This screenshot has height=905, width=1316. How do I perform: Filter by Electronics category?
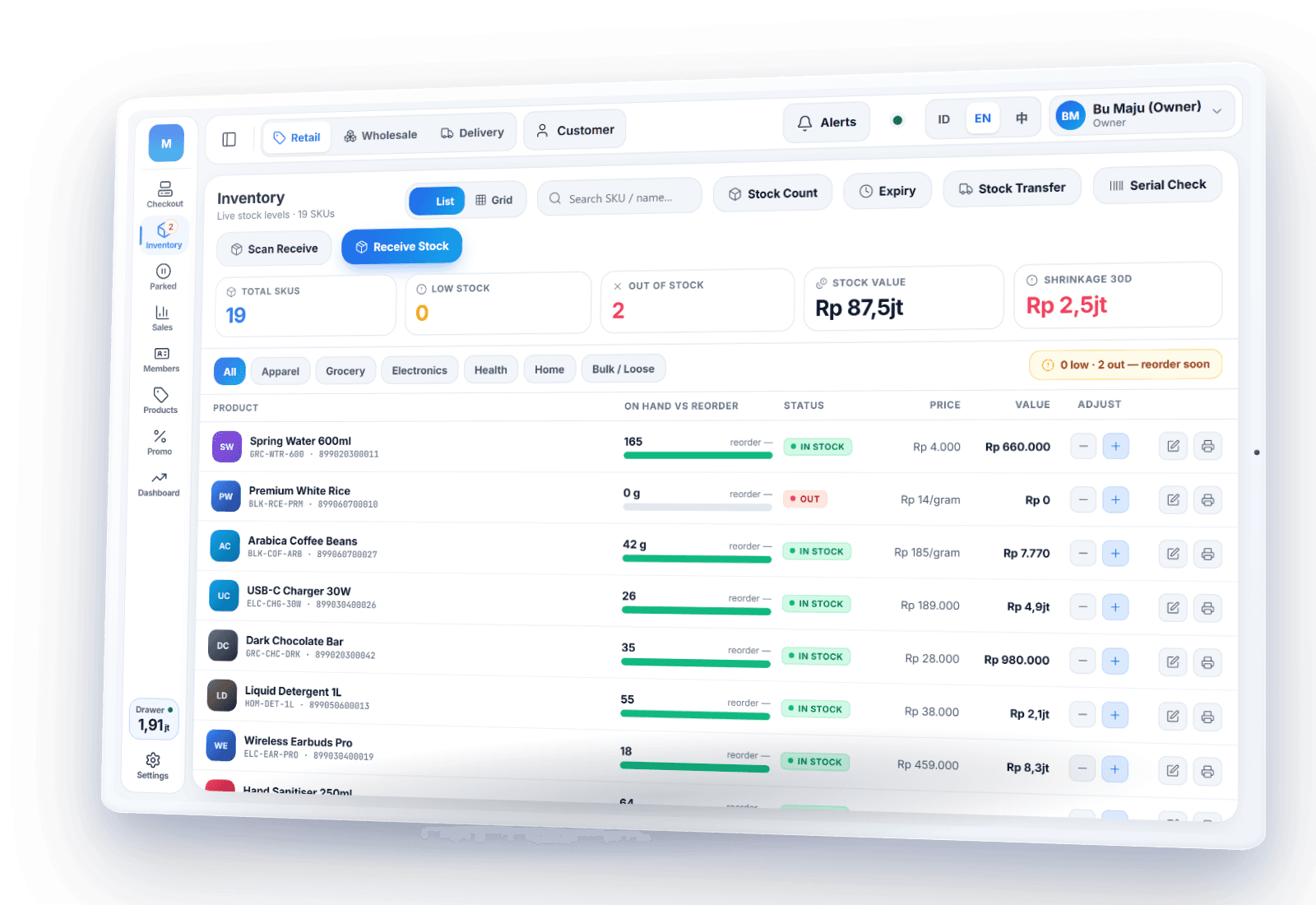click(x=419, y=370)
